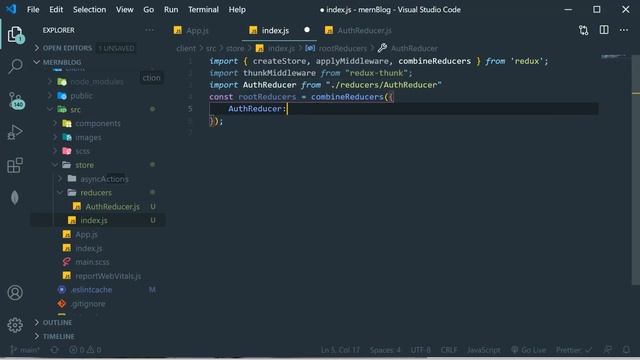Open the Accounts icon
Image resolution: width=640 pixels, height=360 pixels.
click(15, 293)
